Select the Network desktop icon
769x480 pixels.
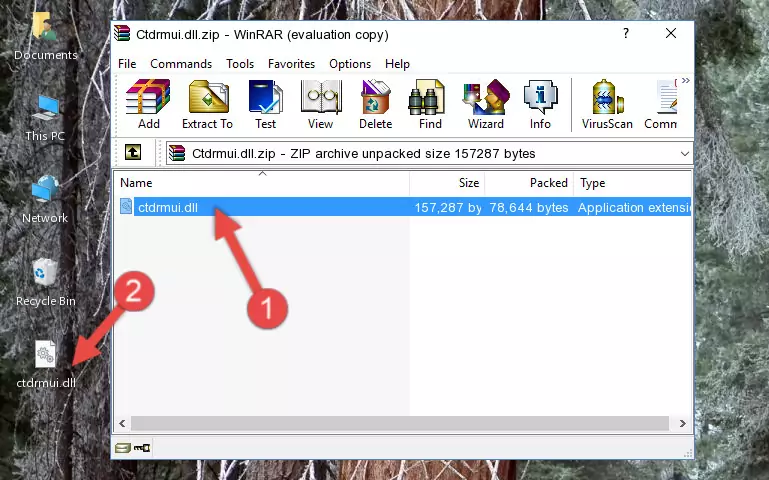point(45,200)
